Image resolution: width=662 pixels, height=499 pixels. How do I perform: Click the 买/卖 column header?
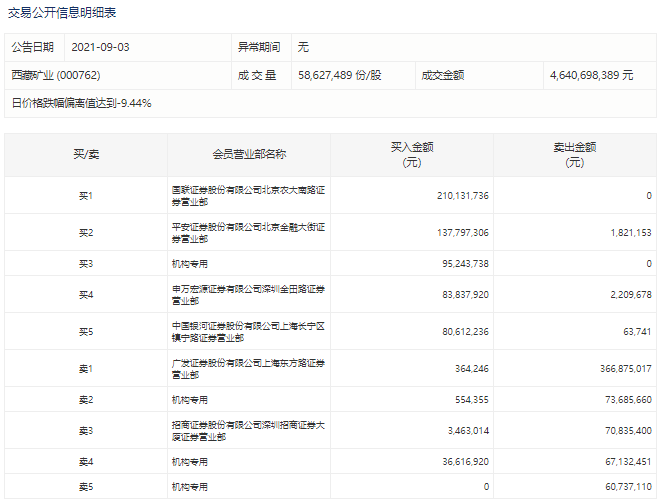(x=86, y=155)
